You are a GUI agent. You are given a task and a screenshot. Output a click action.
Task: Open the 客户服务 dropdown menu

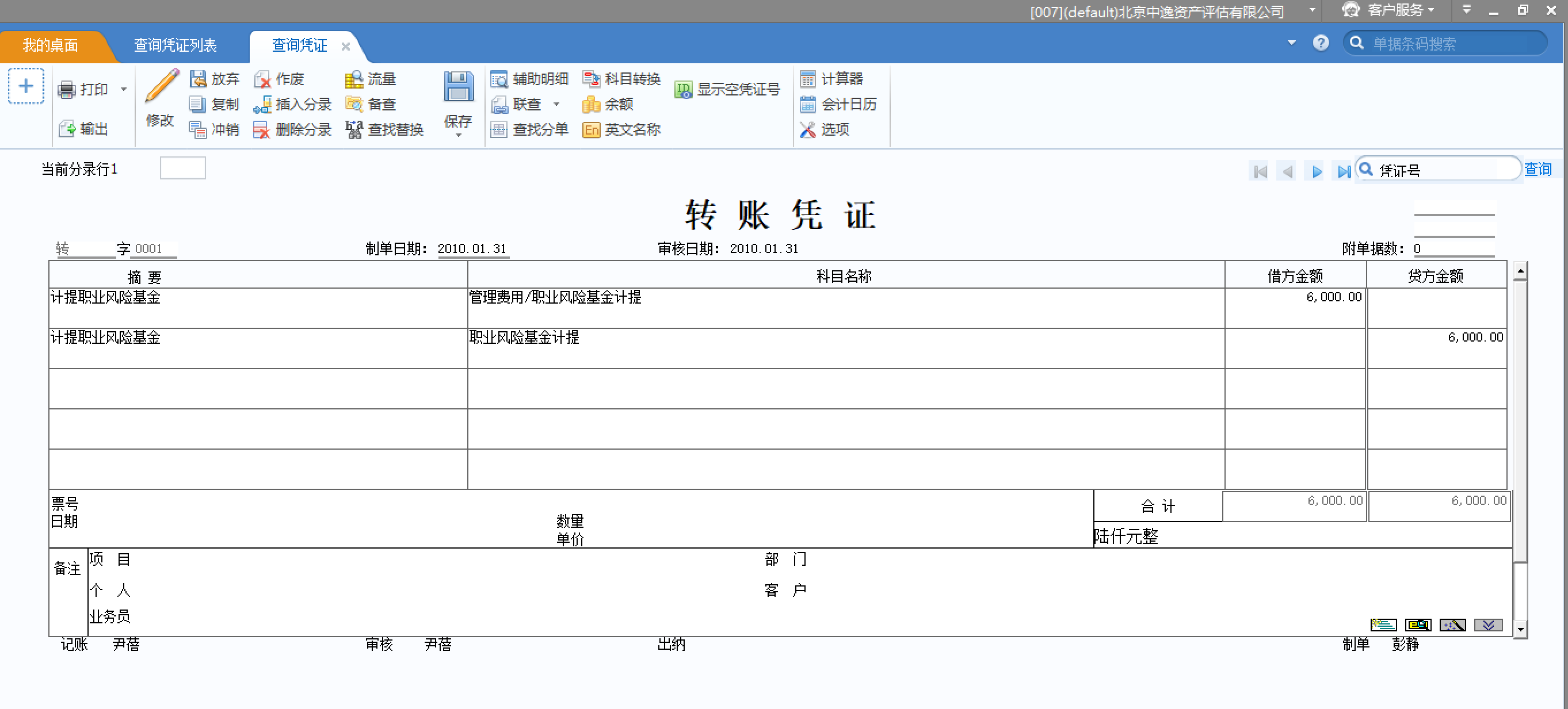(x=1395, y=10)
